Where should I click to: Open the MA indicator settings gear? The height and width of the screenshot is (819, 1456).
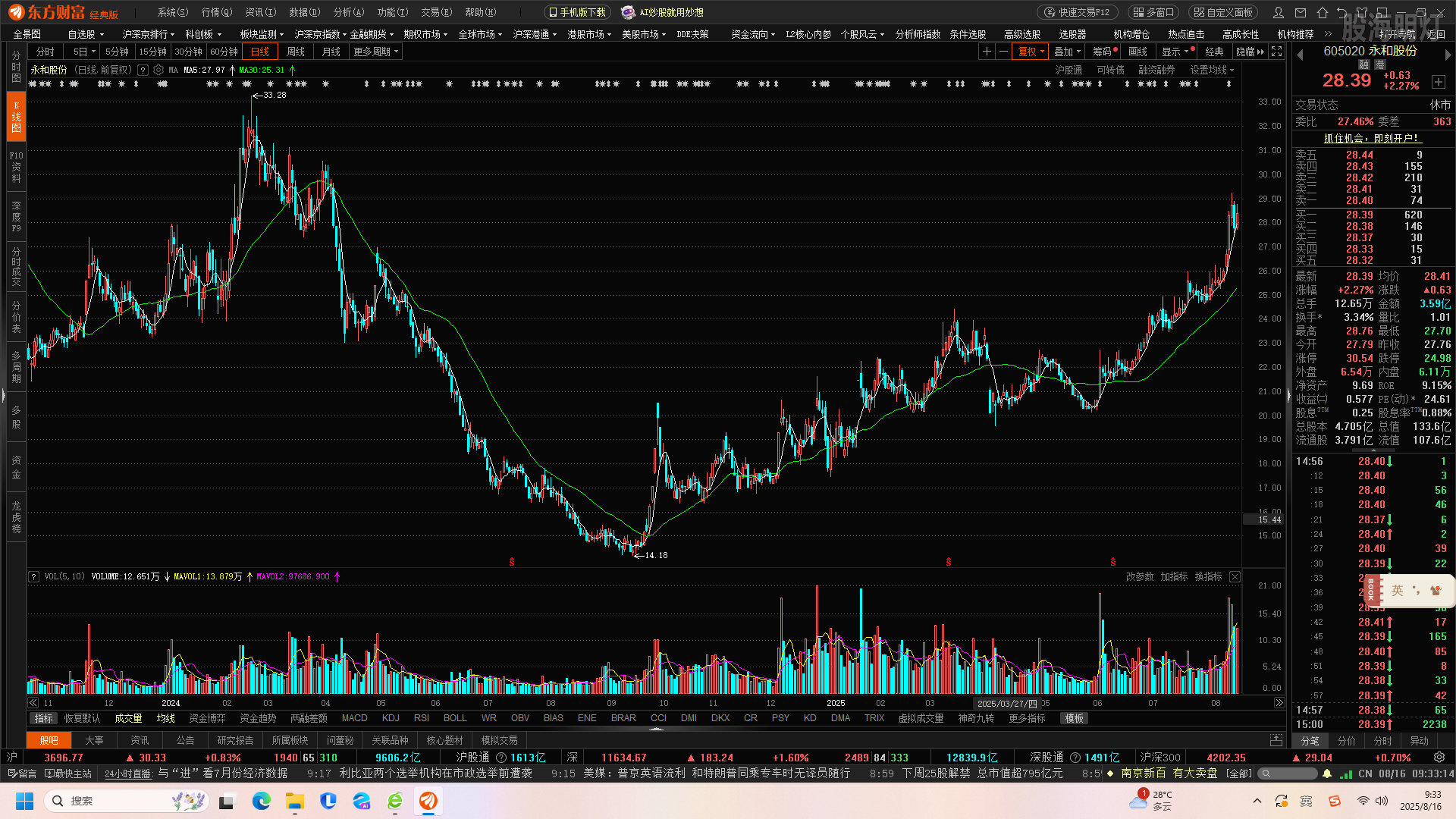click(x=158, y=70)
